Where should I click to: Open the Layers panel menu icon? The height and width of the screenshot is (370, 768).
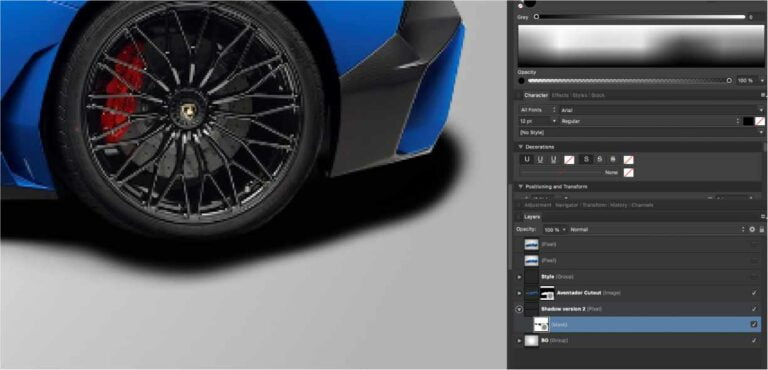click(x=763, y=217)
